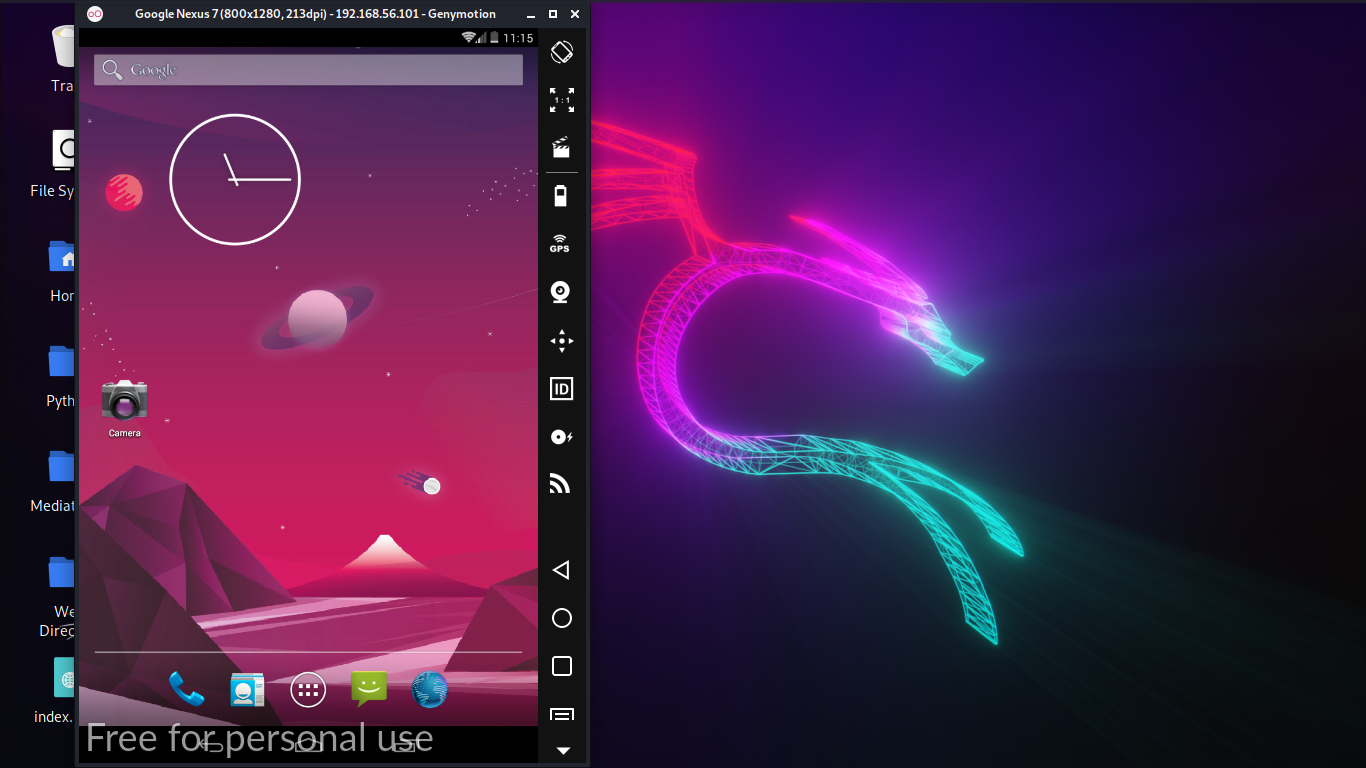Open the remote control move widget

(x=562, y=341)
